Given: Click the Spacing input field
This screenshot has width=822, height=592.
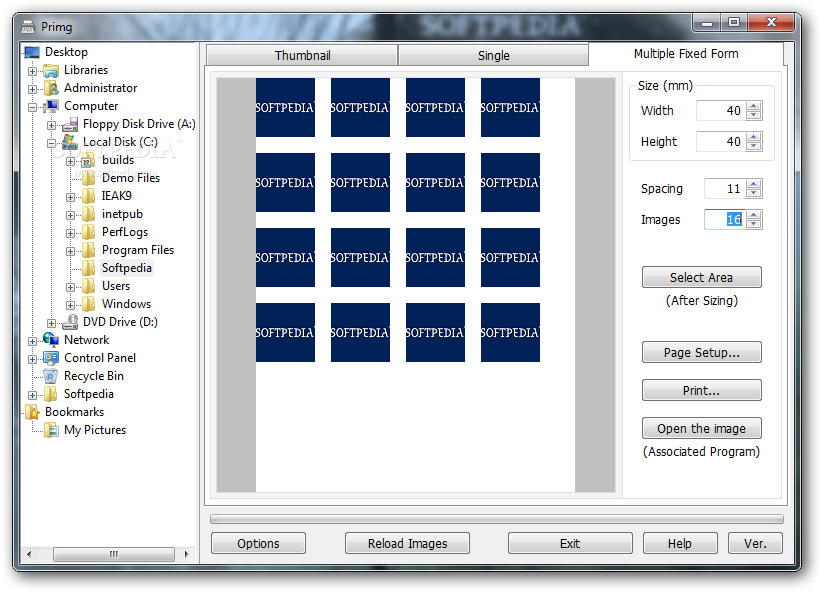Looking at the screenshot, I should click(x=724, y=189).
